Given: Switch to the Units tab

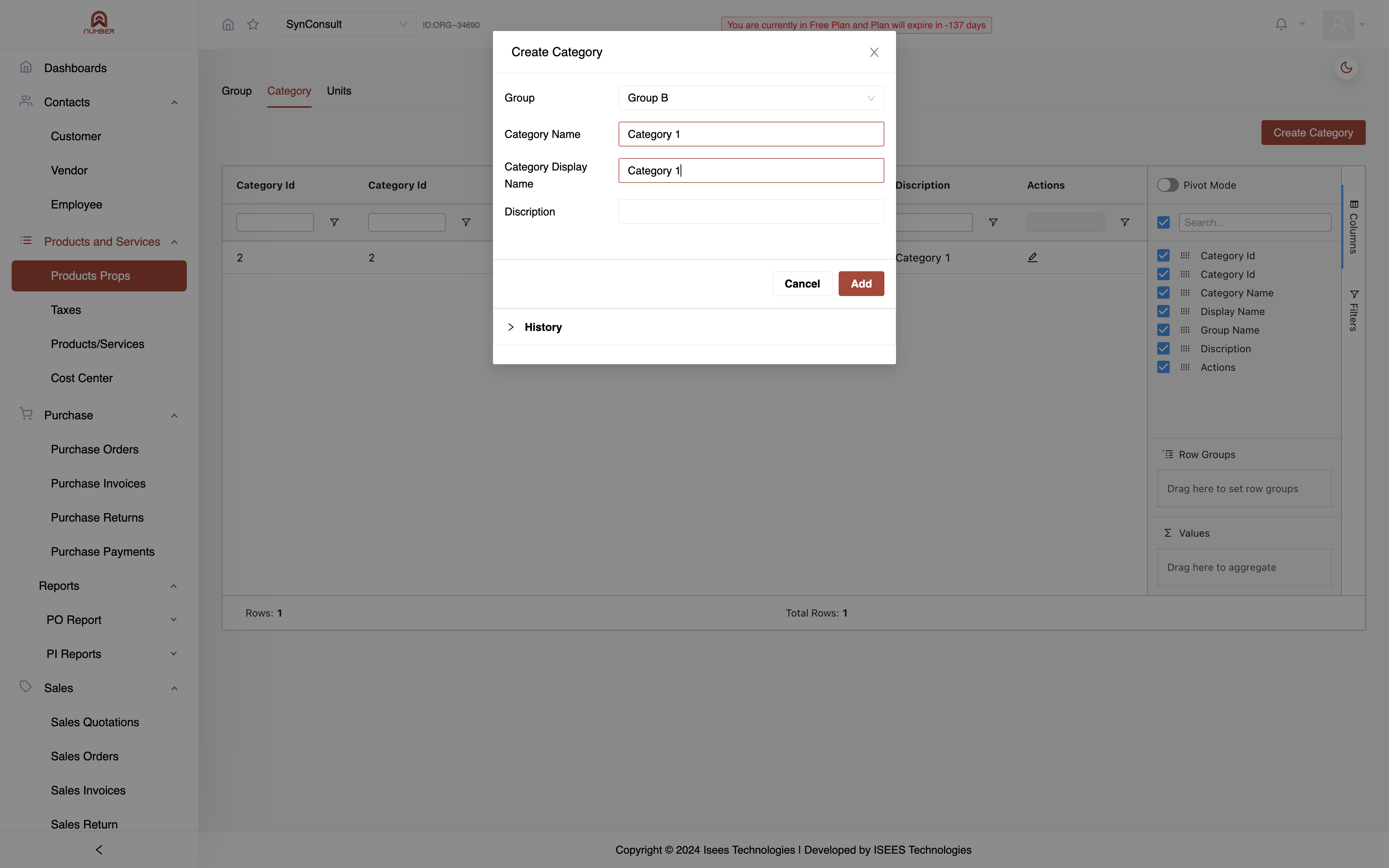Looking at the screenshot, I should tap(339, 91).
